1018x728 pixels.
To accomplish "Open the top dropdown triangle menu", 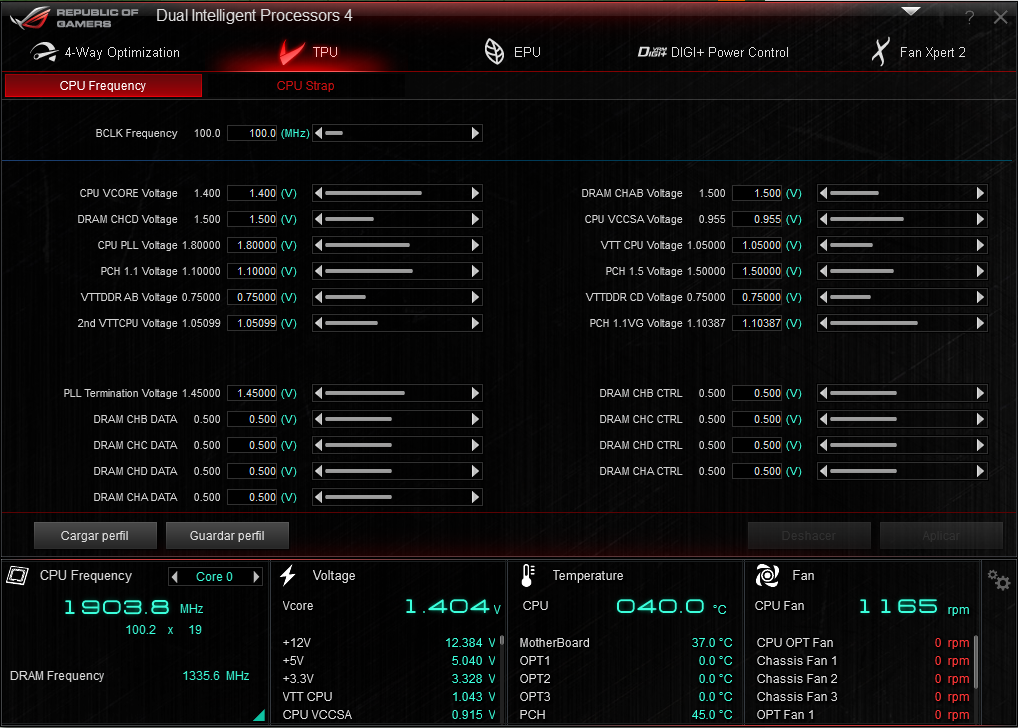I will click(x=911, y=11).
